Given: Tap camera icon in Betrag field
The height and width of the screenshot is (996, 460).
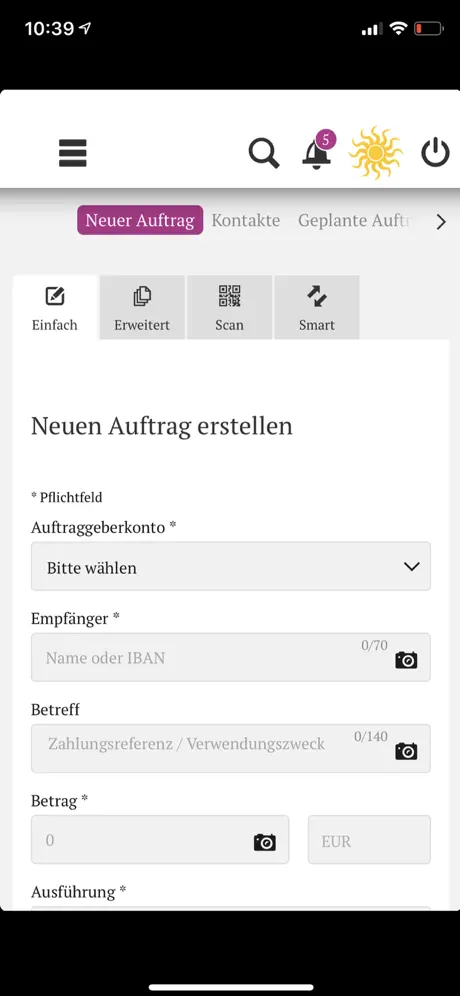Looking at the screenshot, I should tap(265, 842).
